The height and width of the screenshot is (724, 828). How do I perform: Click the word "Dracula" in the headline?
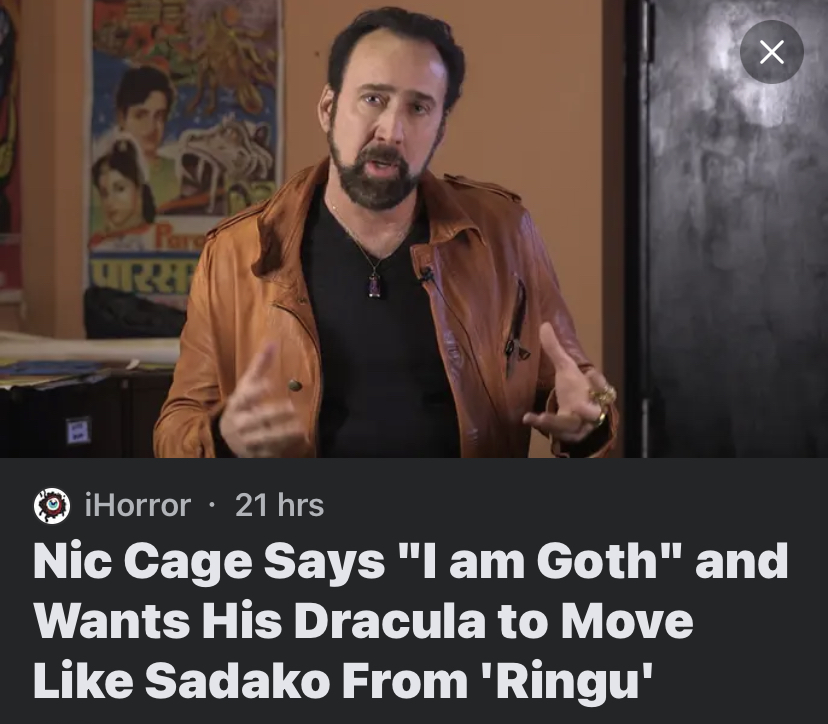tap(390, 620)
